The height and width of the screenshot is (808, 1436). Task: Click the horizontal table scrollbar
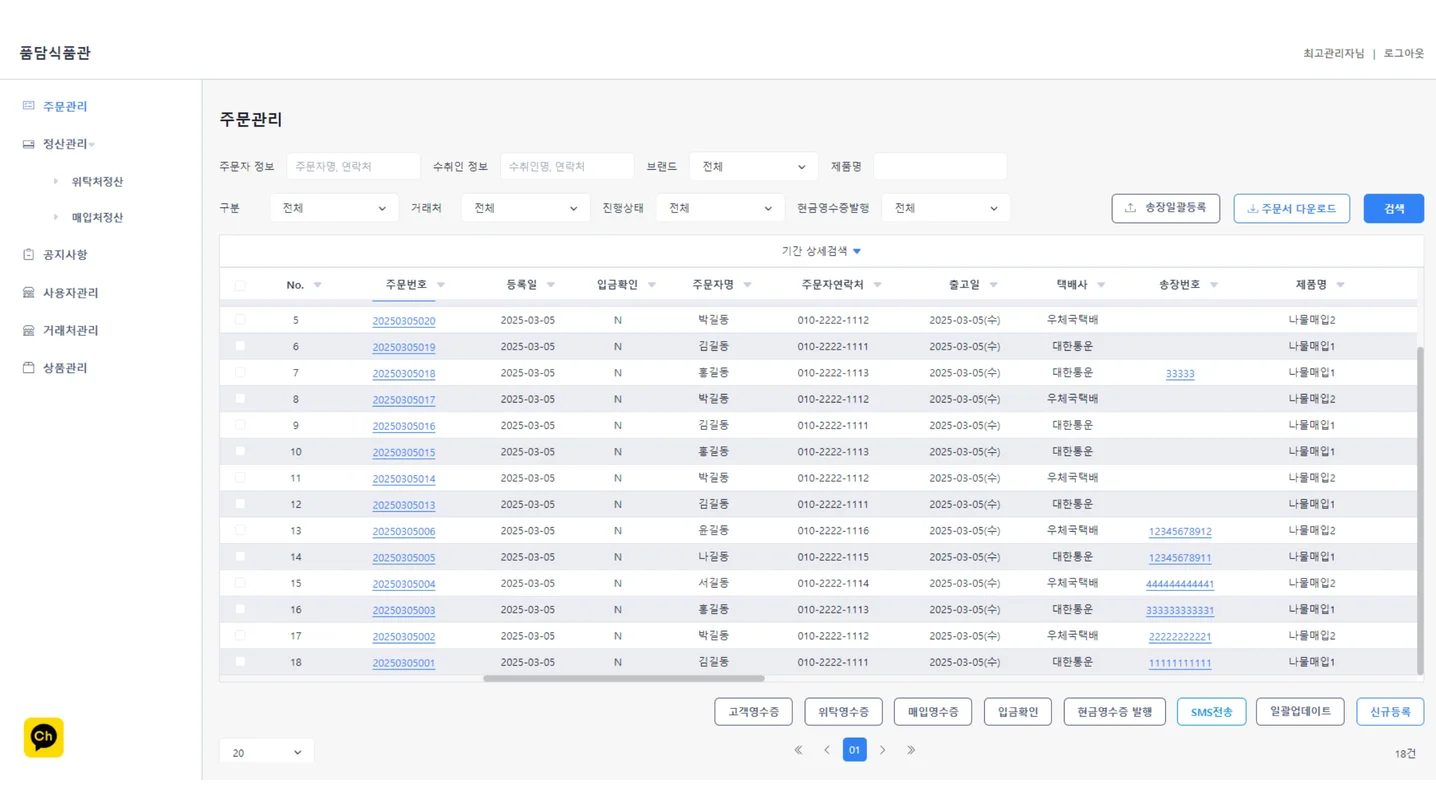click(x=623, y=678)
